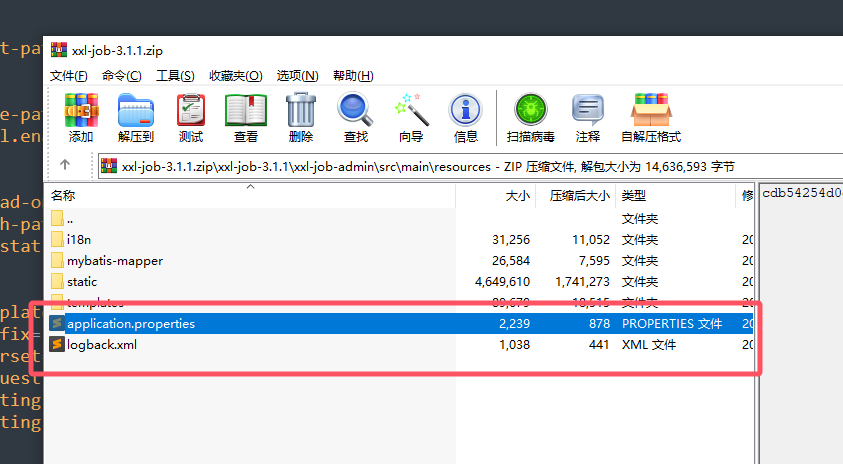Click the Virus Scan (扫描病毒) icon
Screen dimensions: 843x464
click(531, 117)
